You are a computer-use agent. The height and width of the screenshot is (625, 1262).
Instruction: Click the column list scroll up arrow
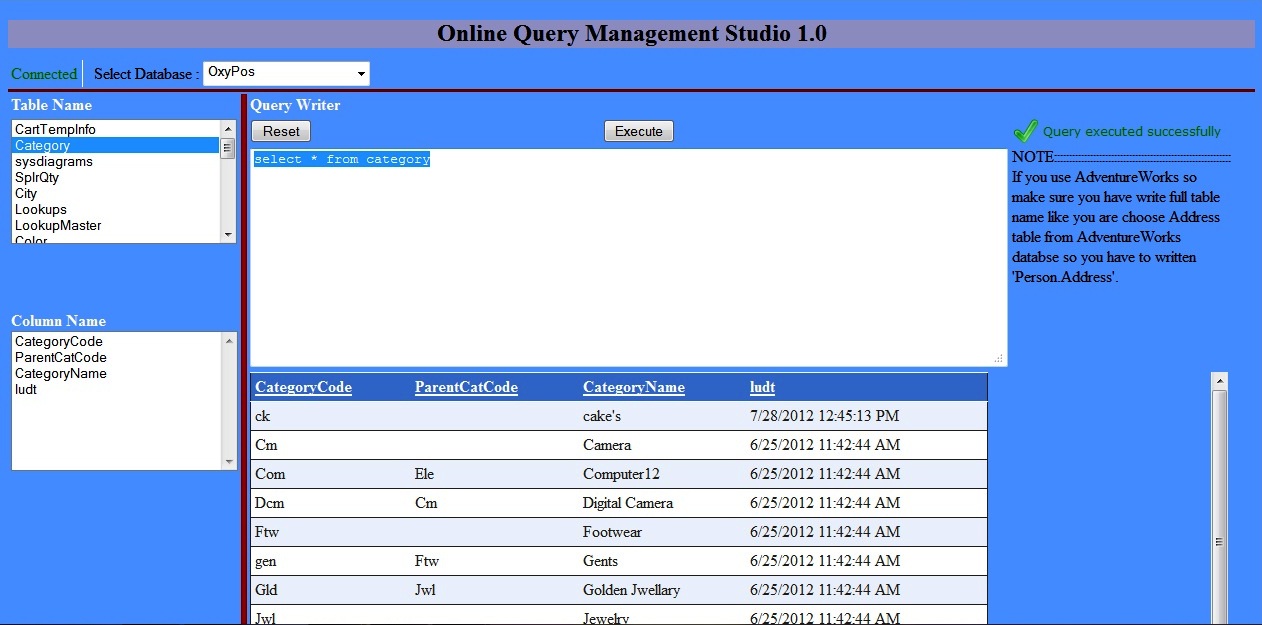point(229,341)
